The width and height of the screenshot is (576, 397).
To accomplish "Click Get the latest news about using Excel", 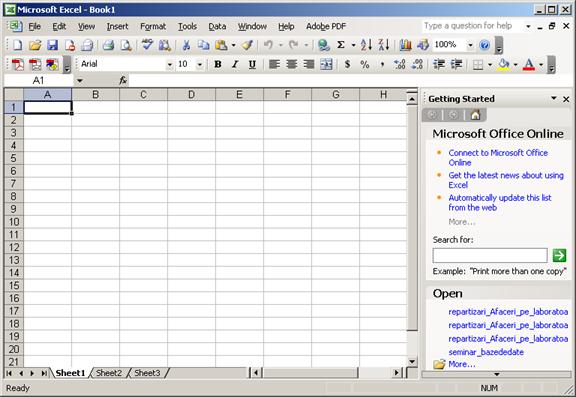I will click(506, 180).
